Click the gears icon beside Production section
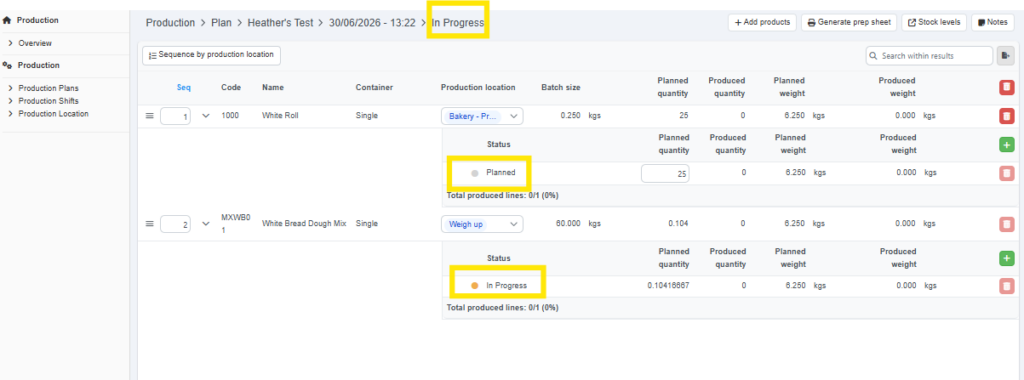The height and width of the screenshot is (380, 1024). tap(8, 65)
